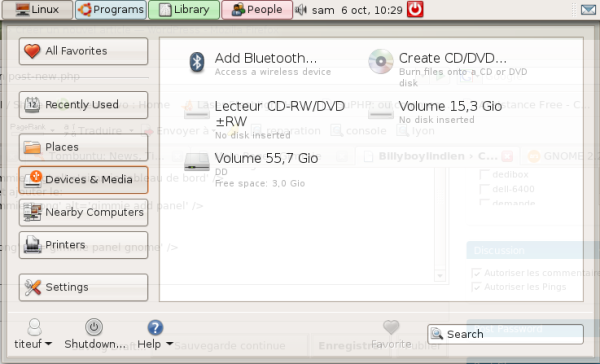Open the People panel menu
This screenshot has width=600, height=364.
[257, 10]
